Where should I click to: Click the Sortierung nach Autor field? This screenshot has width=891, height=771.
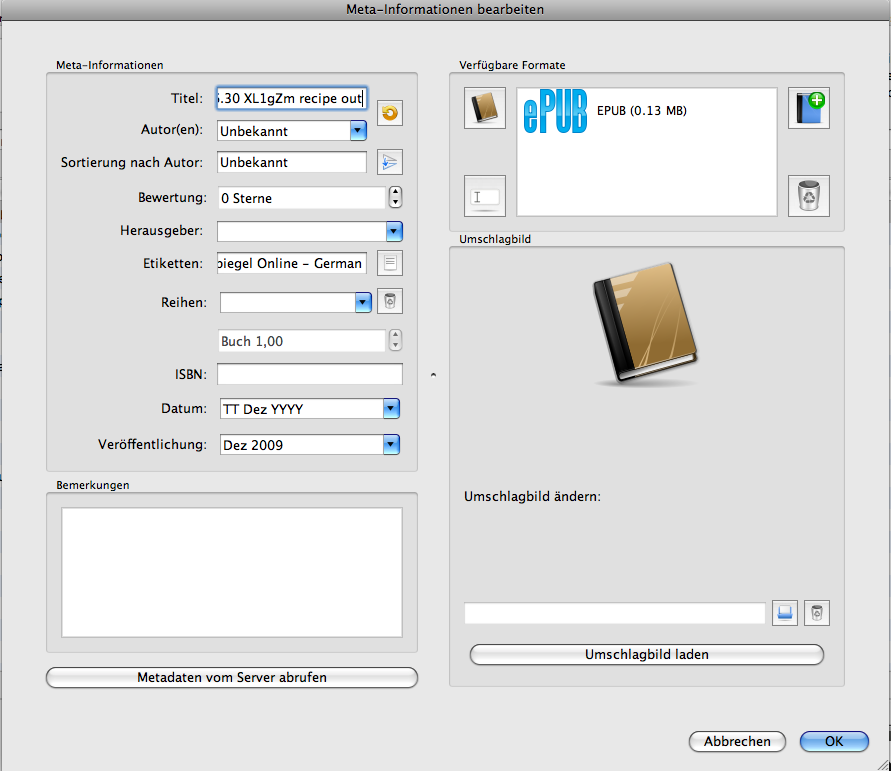(x=292, y=162)
